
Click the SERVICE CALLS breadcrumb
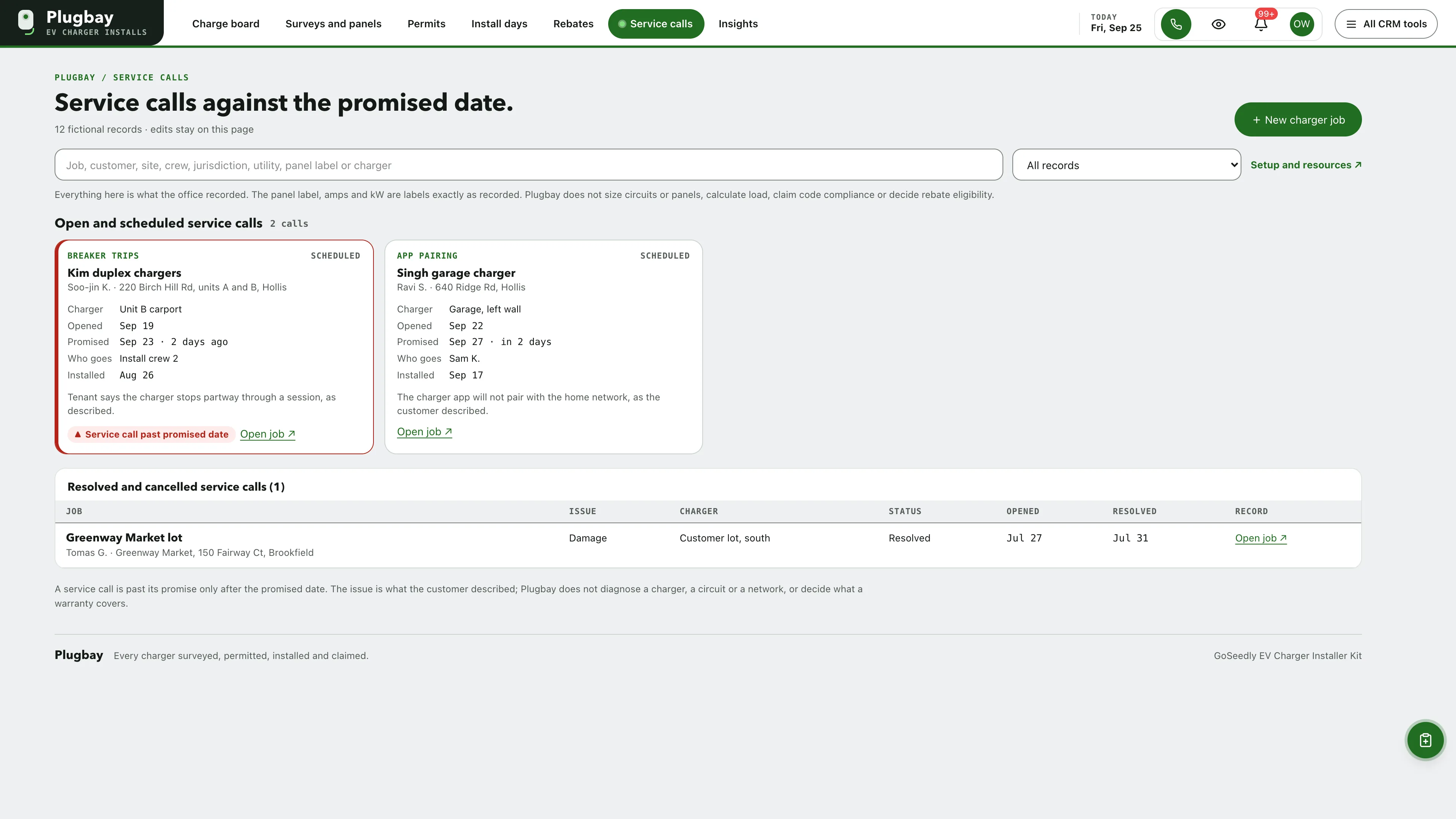pyautogui.click(x=151, y=77)
